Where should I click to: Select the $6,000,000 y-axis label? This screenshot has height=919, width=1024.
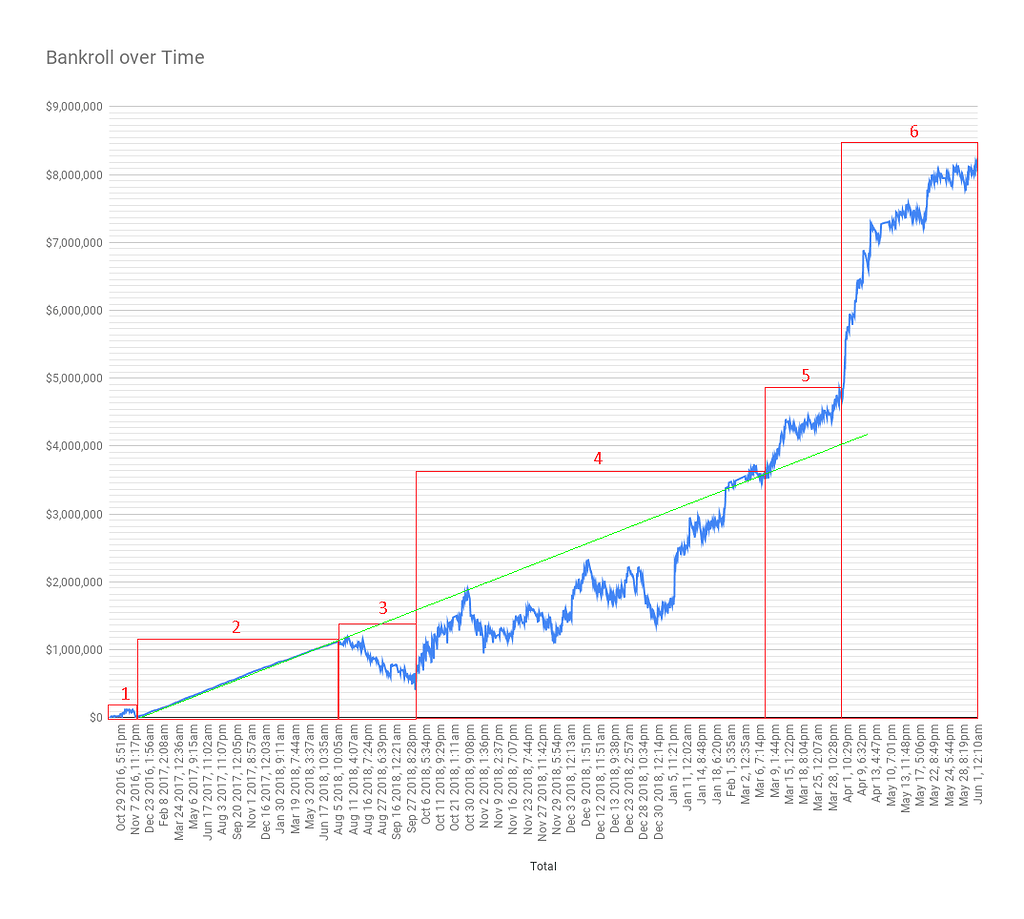click(x=74, y=310)
